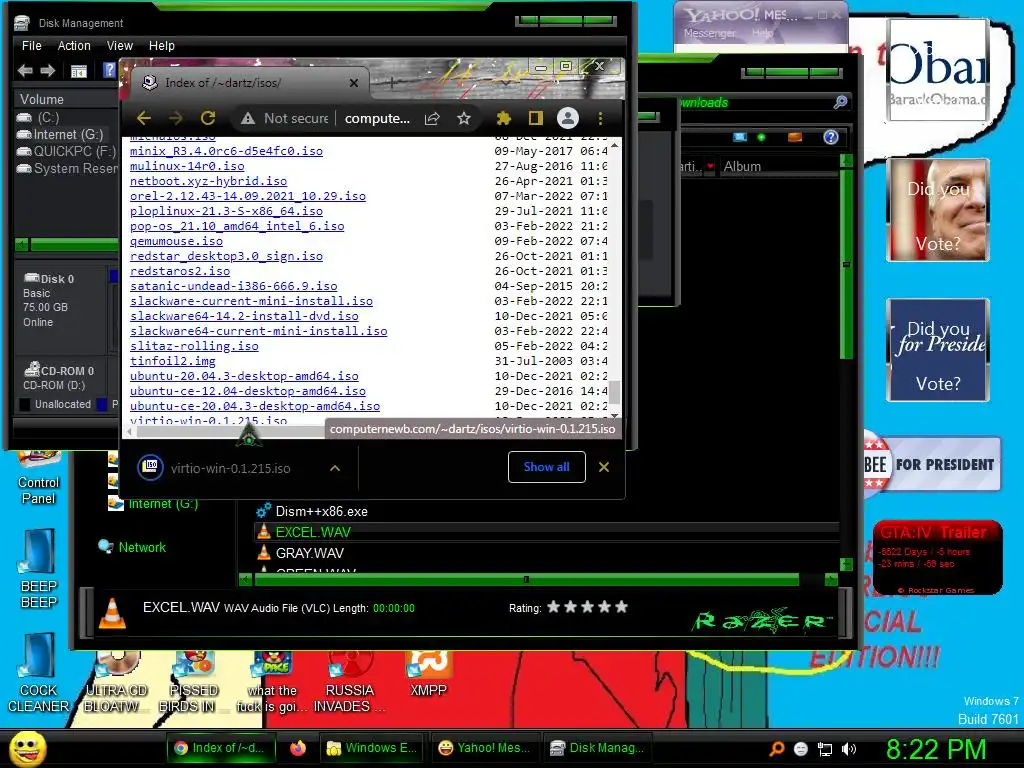The image size is (1024, 768).
Task: Select the QUICKPC (F:) volume row
Action: pyautogui.click(x=68, y=152)
